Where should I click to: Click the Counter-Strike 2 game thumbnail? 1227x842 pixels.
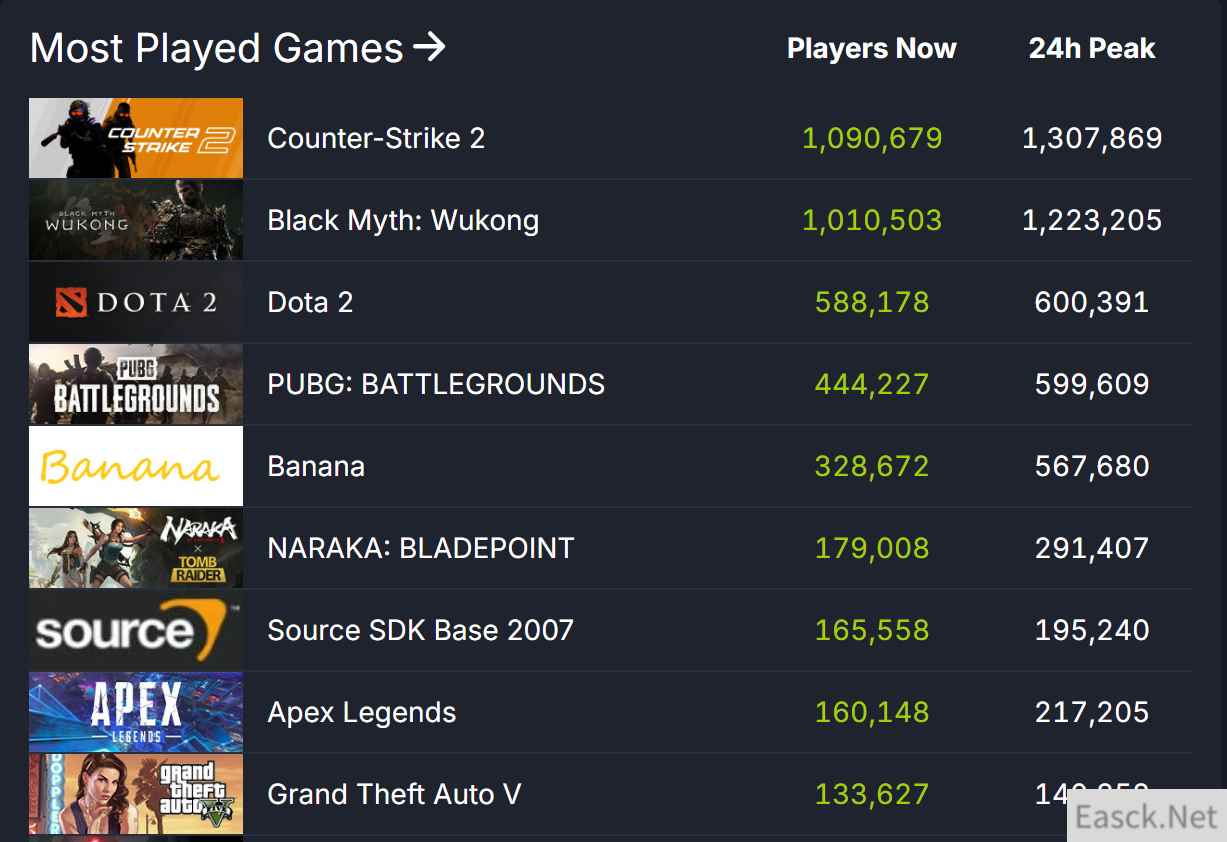pos(136,138)
